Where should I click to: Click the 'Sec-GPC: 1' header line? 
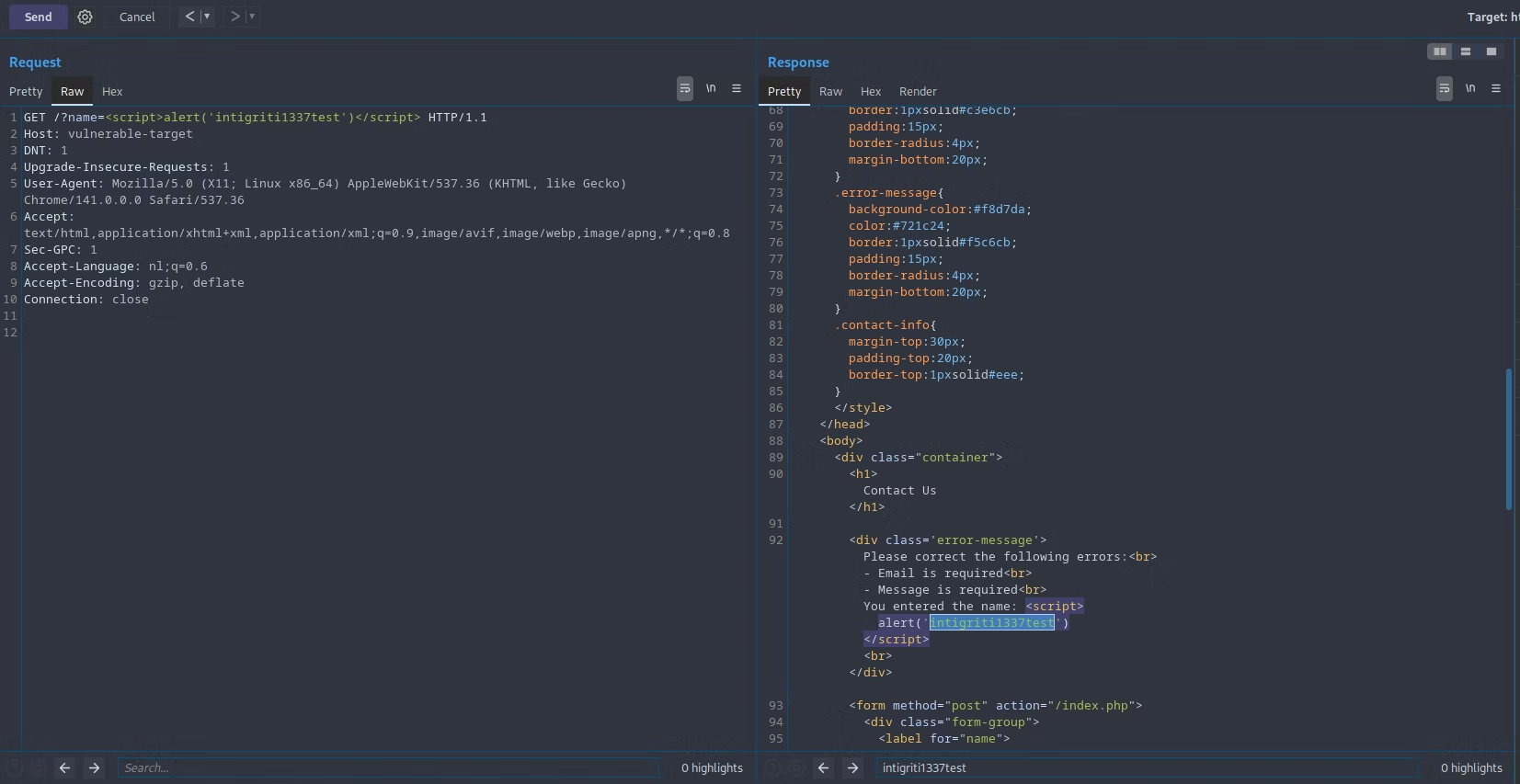[x=61, y=249]
